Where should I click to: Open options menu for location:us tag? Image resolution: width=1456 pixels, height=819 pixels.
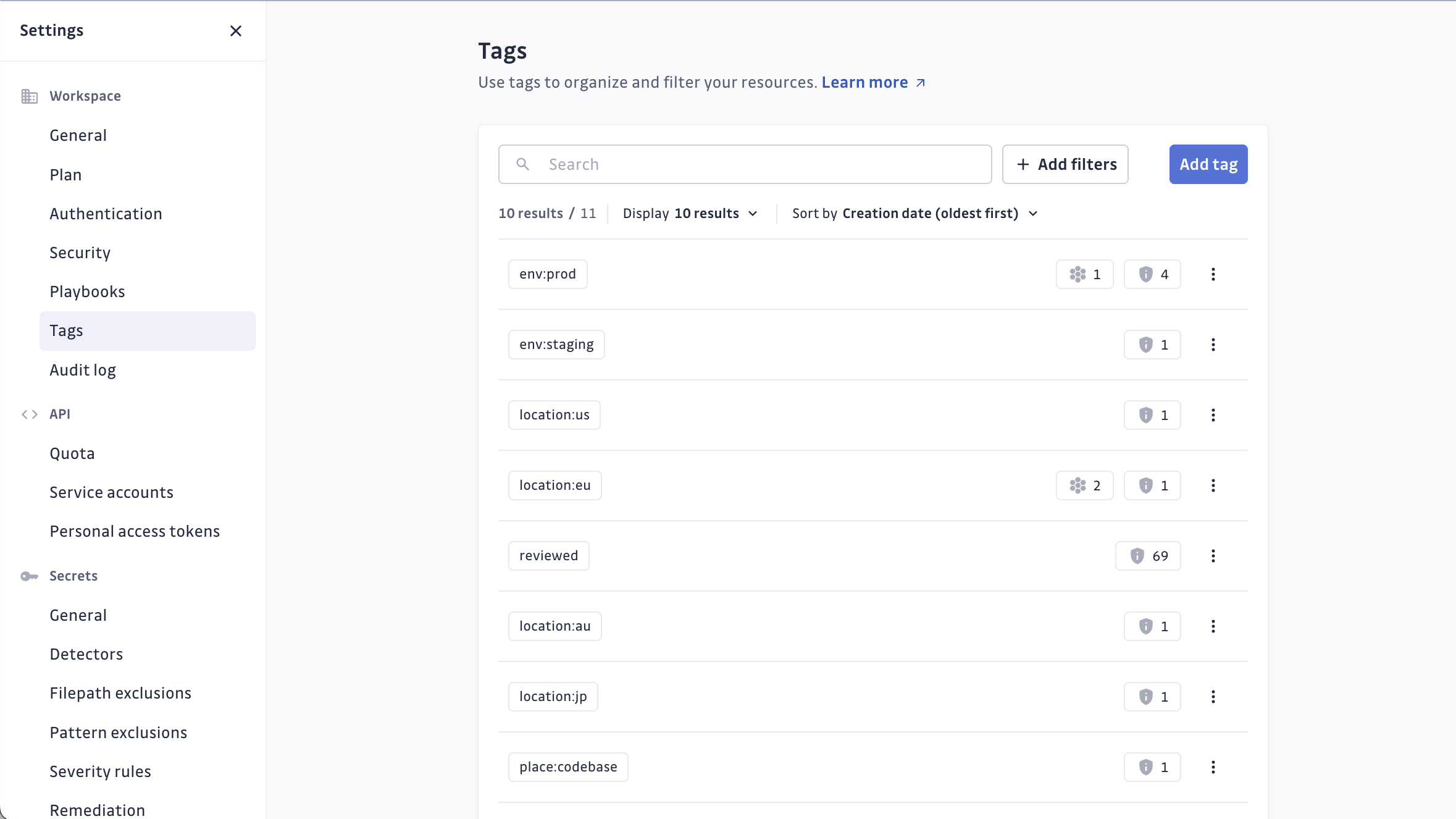pos(1213,415)
